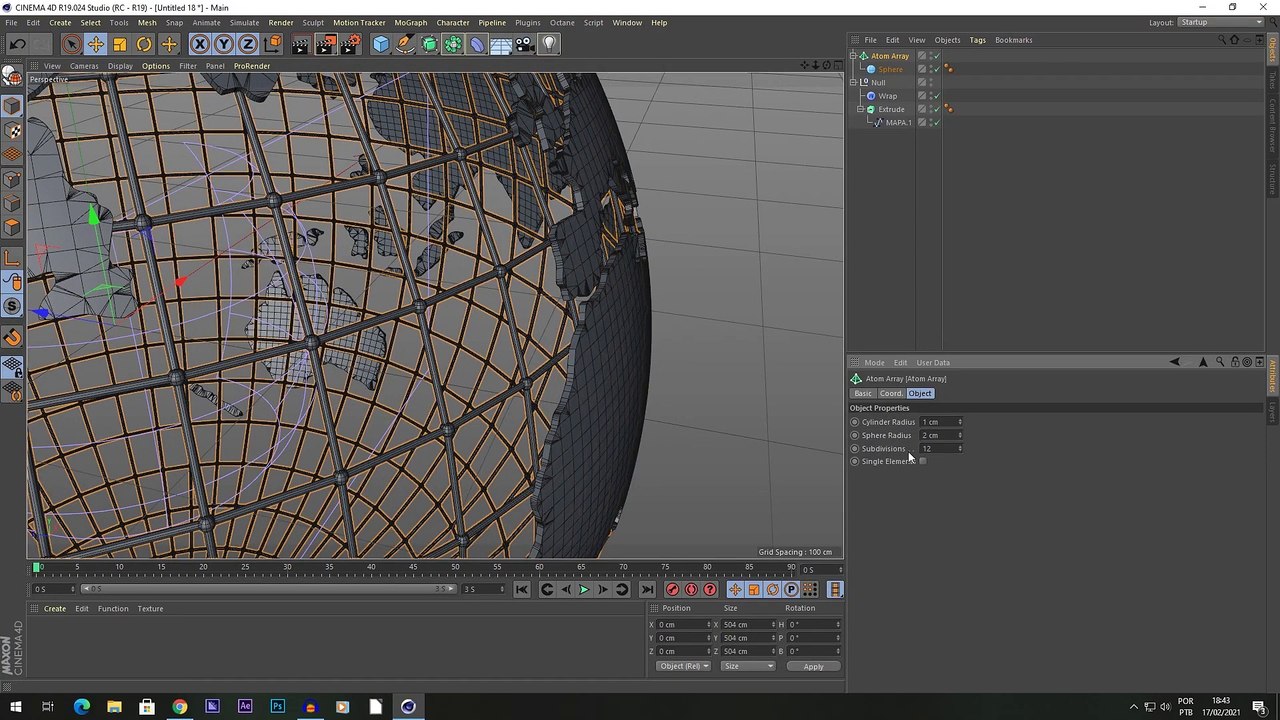Open the Size mode dropdown

tap(747, 666)
